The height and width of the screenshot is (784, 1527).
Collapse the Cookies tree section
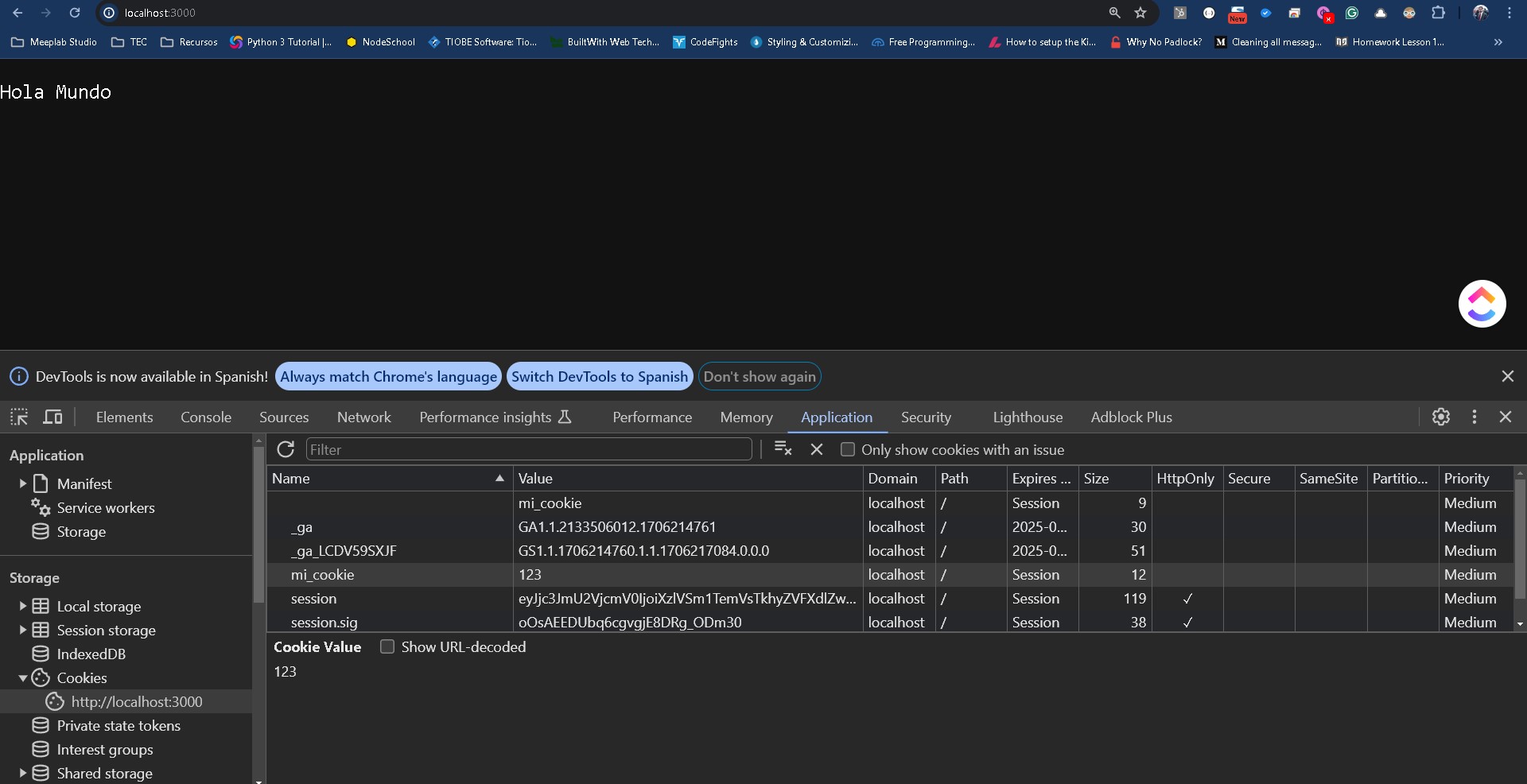(23, 678)
